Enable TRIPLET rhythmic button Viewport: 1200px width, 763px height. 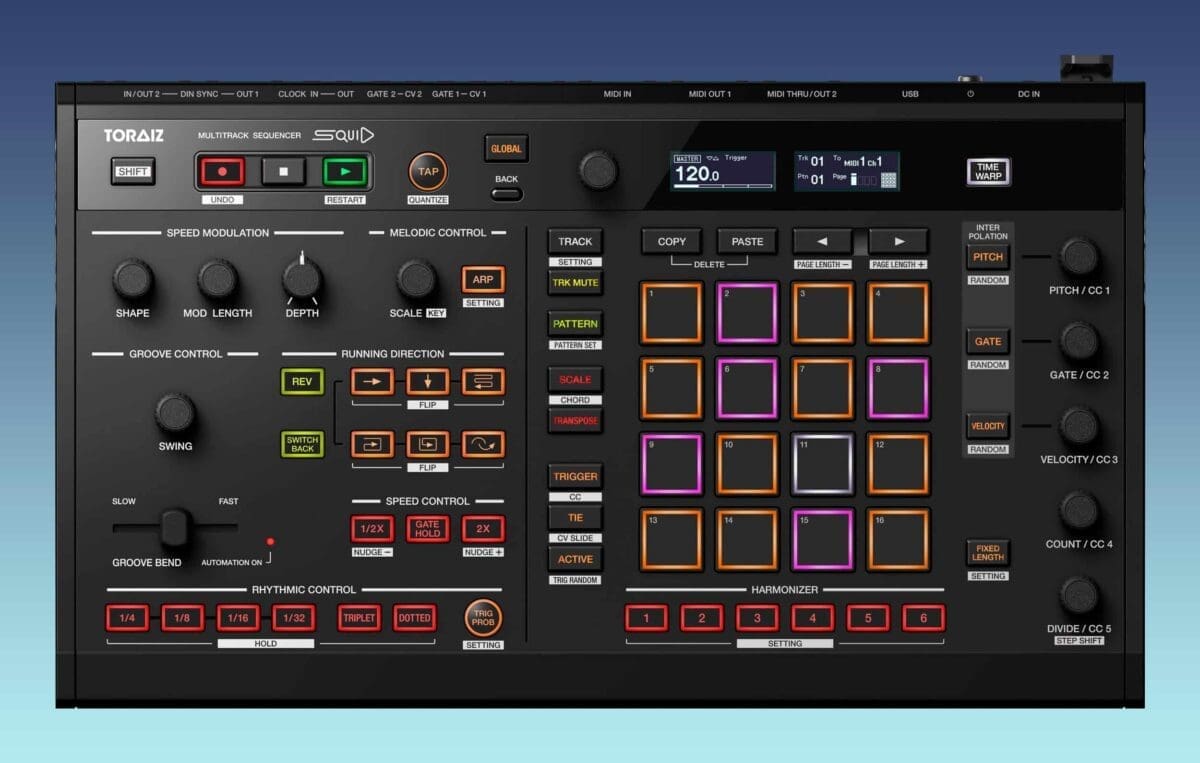click(x=359, y=618)
